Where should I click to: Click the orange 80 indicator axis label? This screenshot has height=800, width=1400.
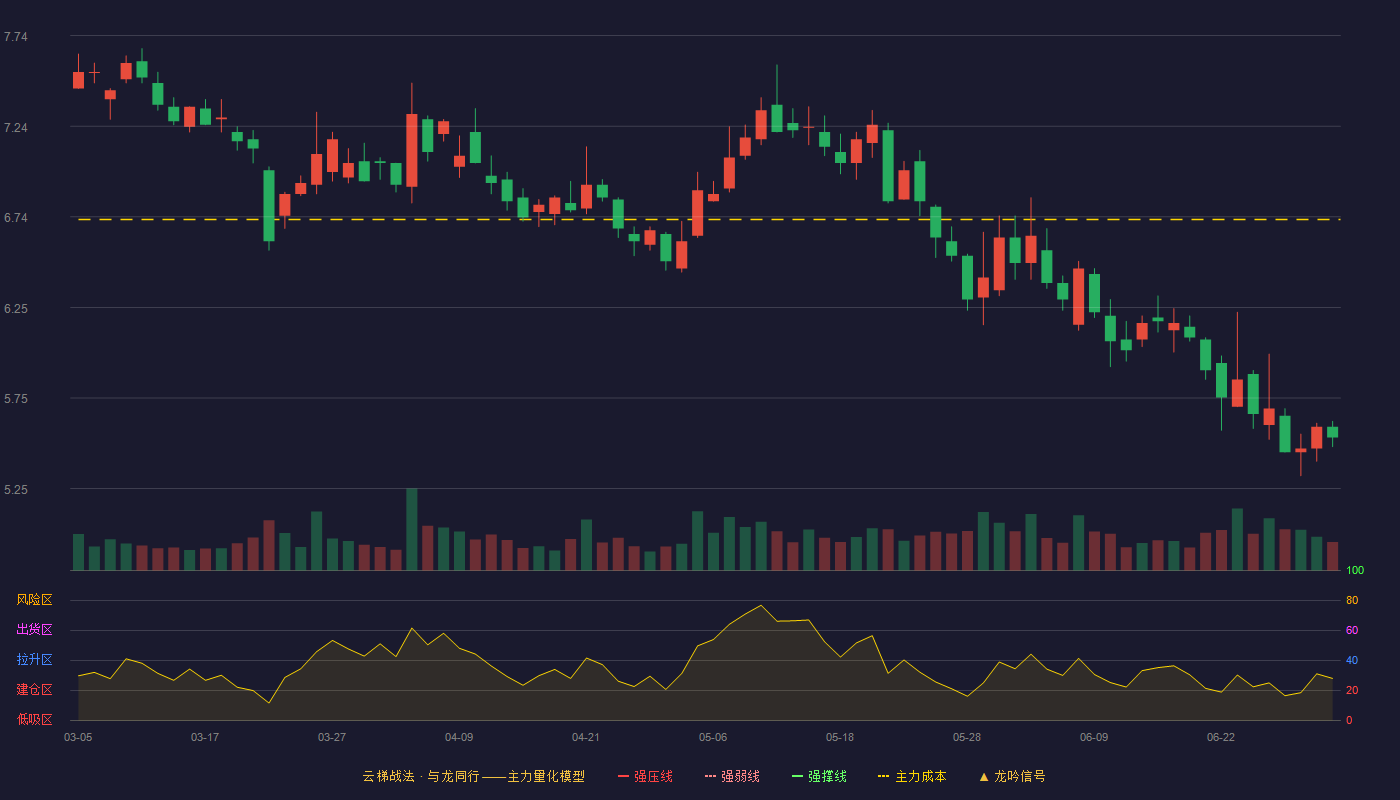point(1352,601)
